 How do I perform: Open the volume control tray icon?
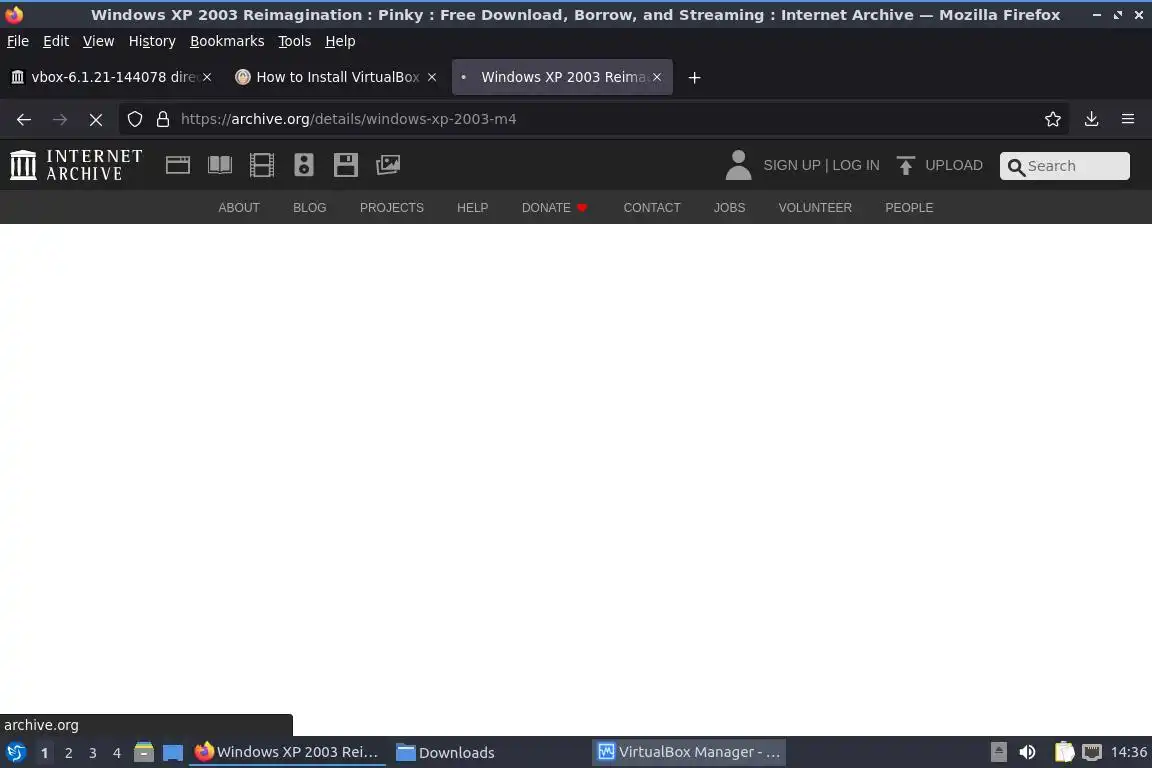click(x=1027, y=753)
